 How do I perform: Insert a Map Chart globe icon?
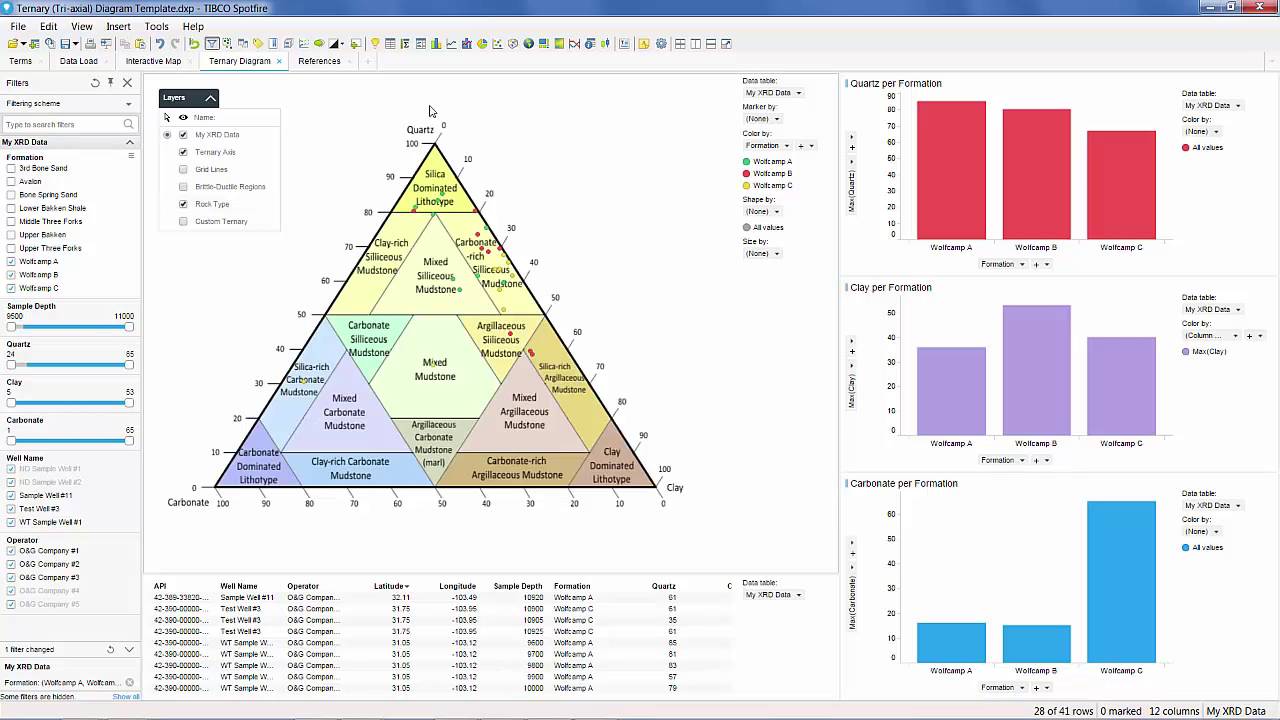pyautogui.click(x=528, y=44)
